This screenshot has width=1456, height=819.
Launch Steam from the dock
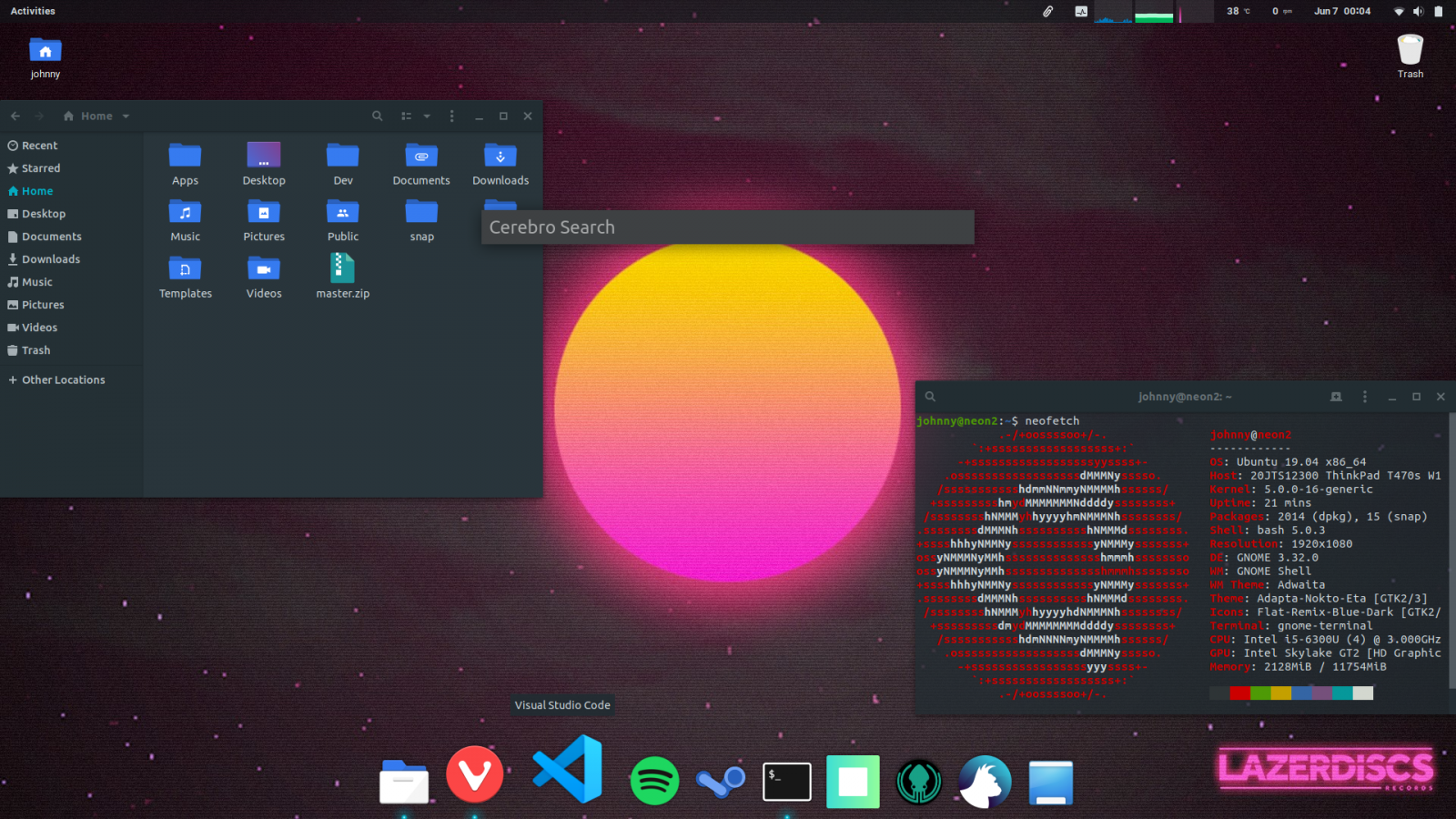720,781
